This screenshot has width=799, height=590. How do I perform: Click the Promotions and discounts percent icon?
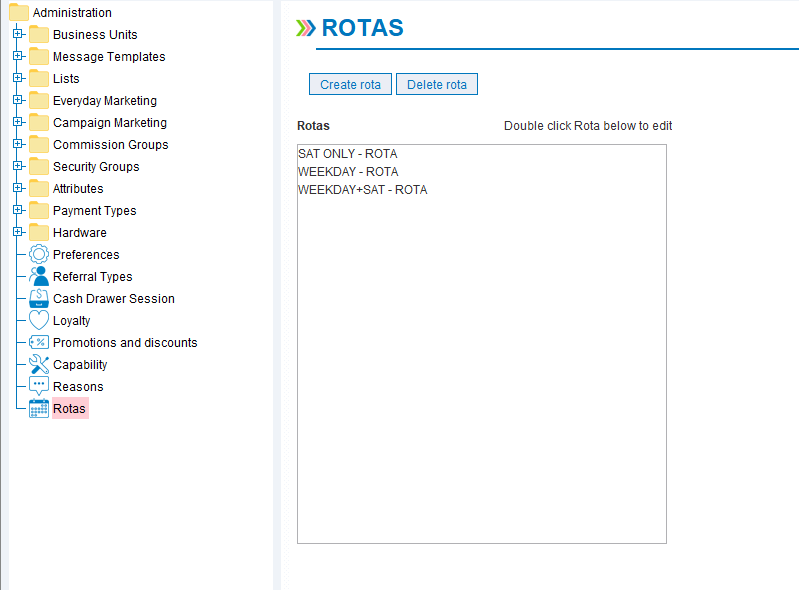(x=39, y=342)
